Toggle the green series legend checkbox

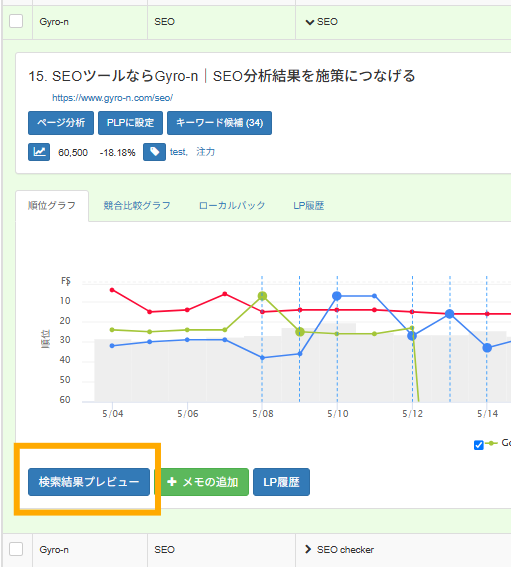click(478, 445)
